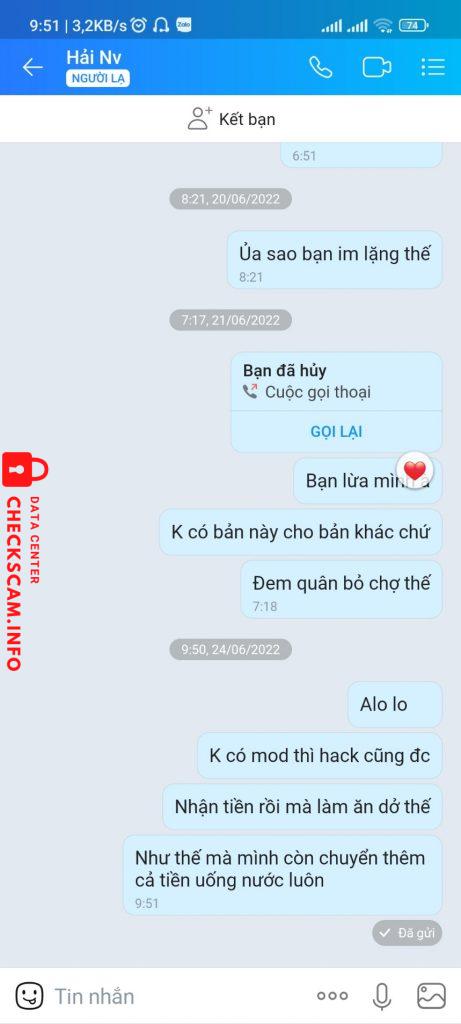Start a voice call with Hải Nv
The height and width of the screenshot is (1024, 461).
[321, 67]
